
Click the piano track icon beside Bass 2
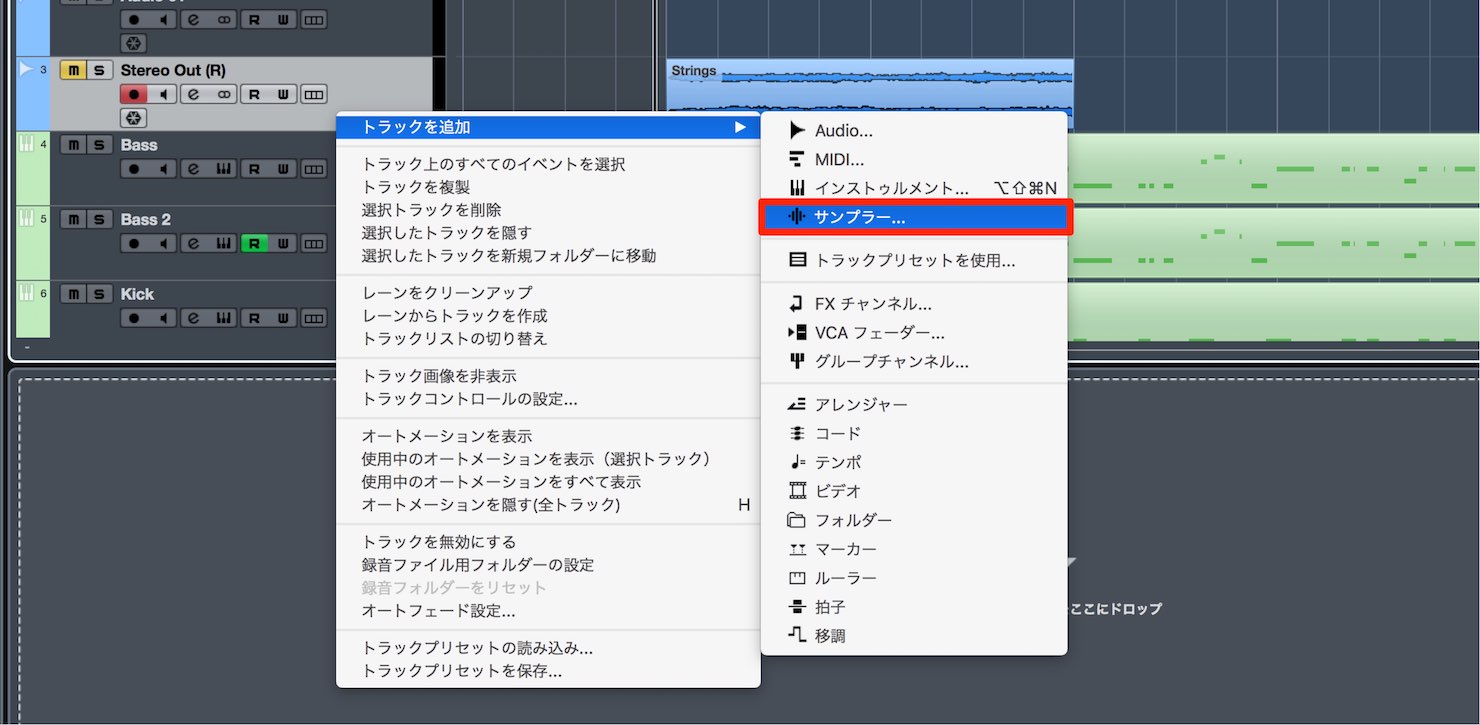pos(26,218)
